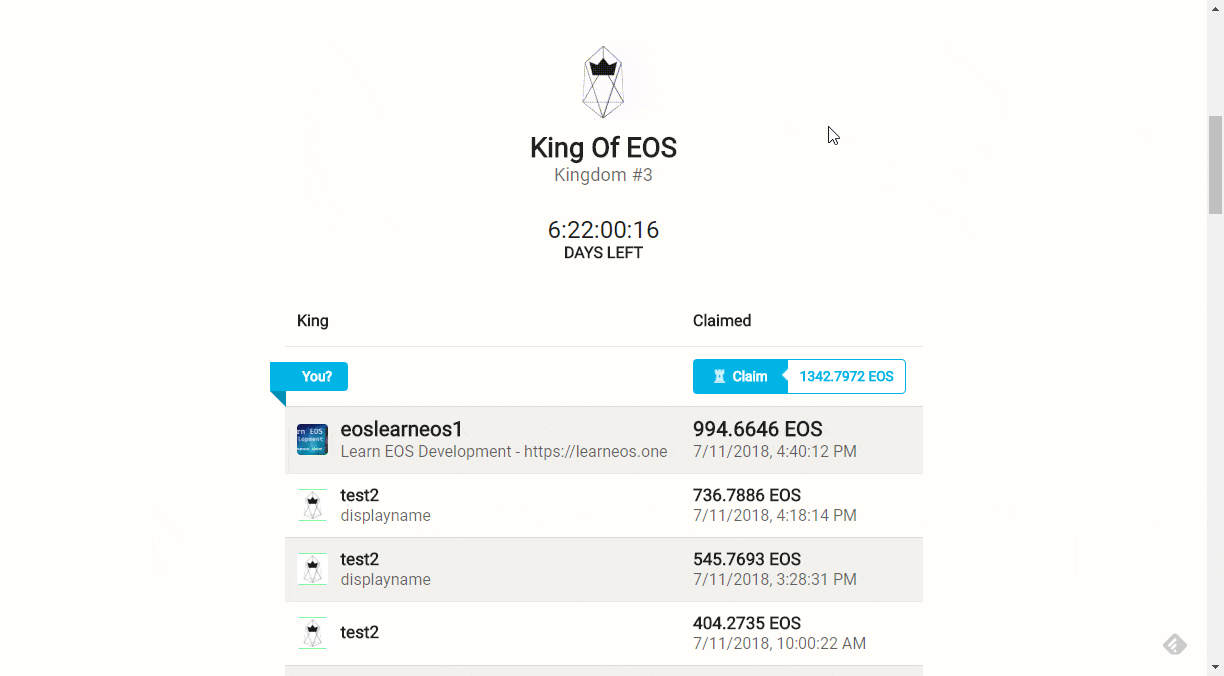Click the King Of EOS crown logo
1224x676 pixels.
click(603, 81)
